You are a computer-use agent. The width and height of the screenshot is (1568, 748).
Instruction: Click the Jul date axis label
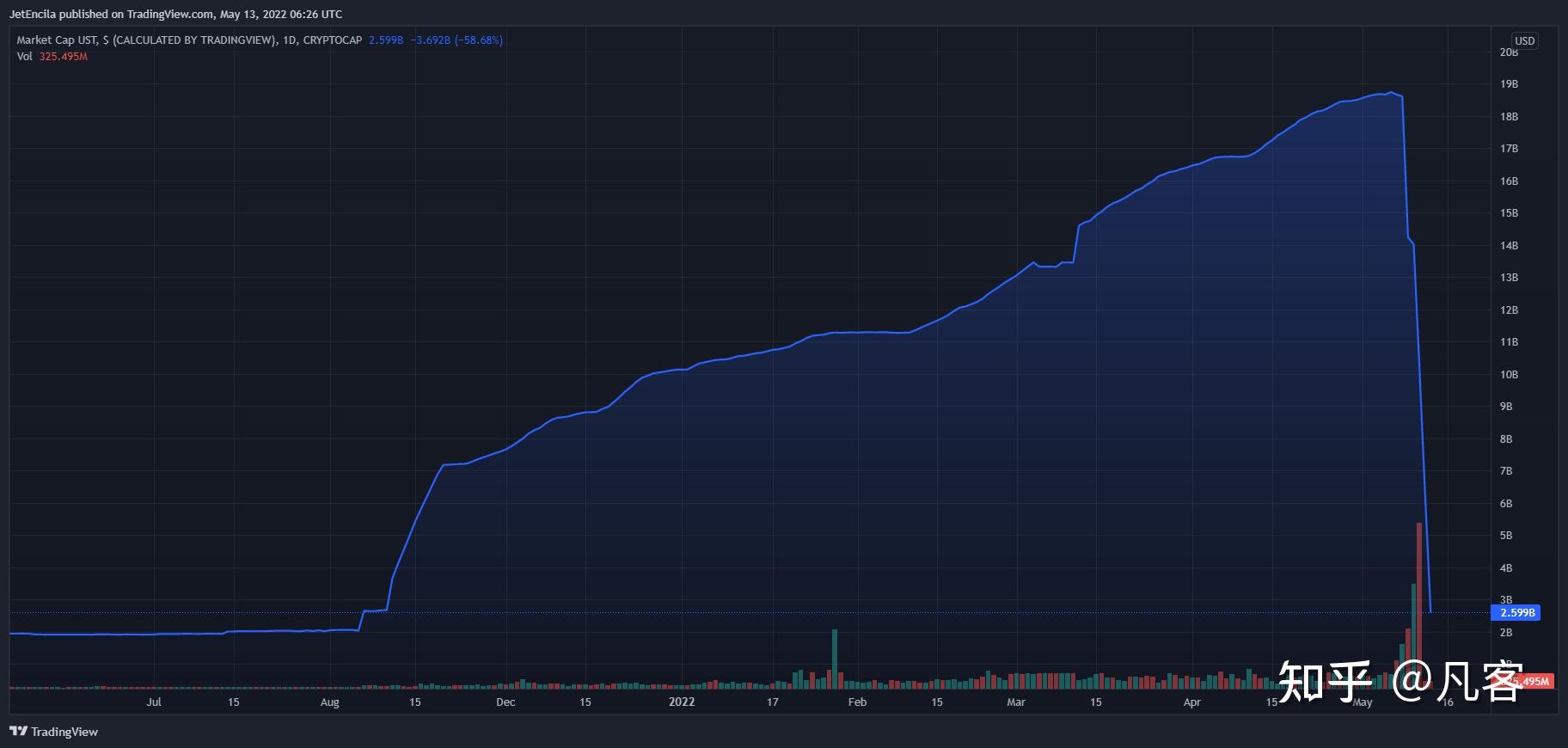(154, 702)
